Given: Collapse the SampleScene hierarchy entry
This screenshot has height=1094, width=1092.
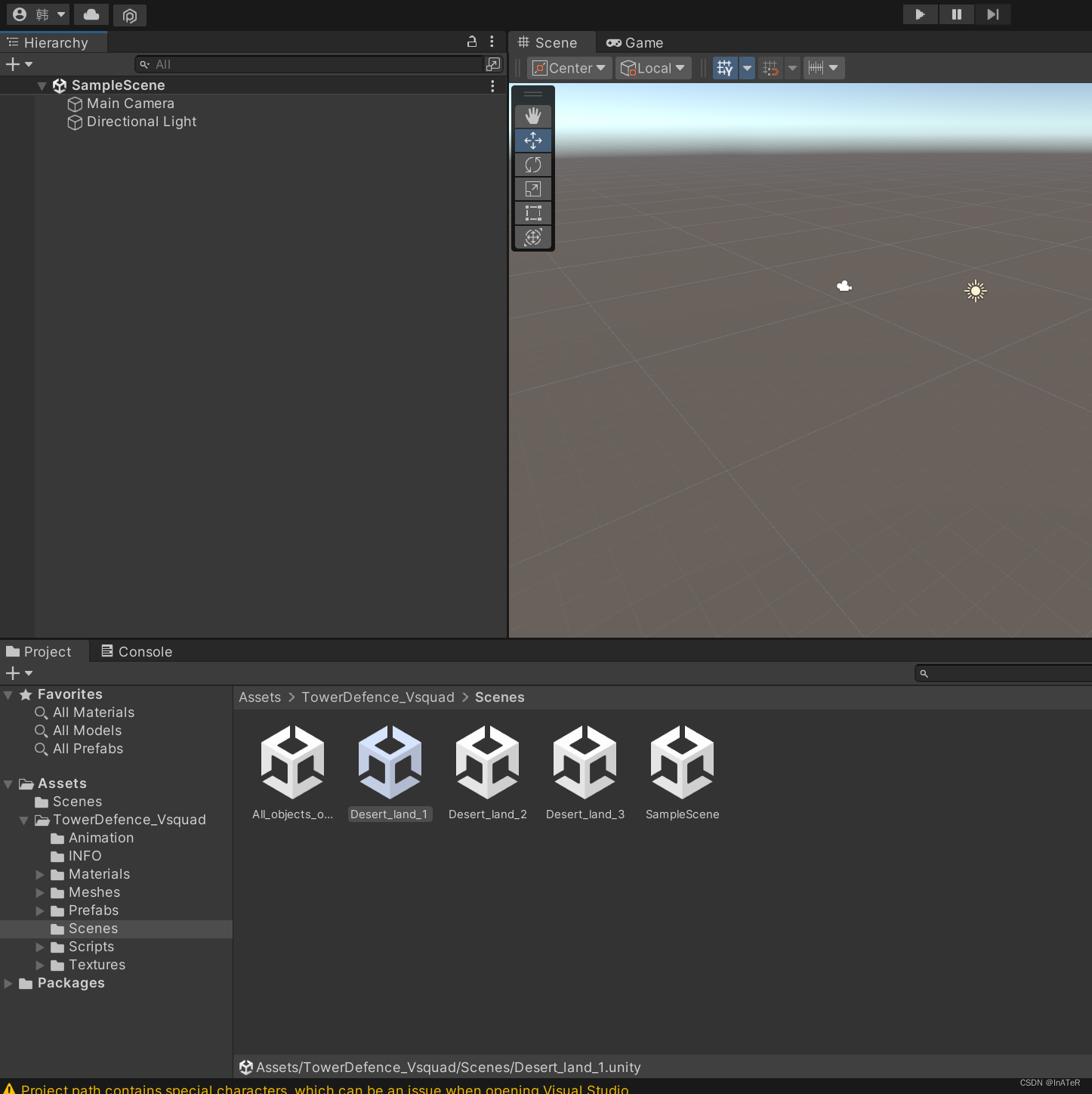Looking at the screenshot, I should (42, 85).
